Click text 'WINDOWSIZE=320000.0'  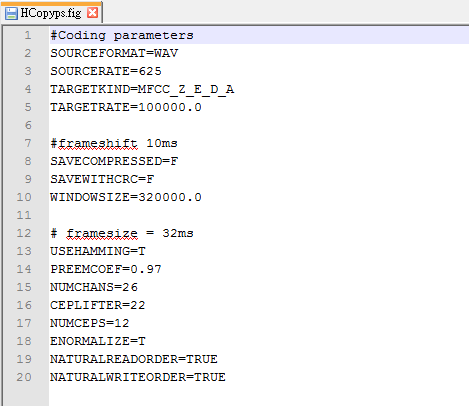tap(126, 197)
